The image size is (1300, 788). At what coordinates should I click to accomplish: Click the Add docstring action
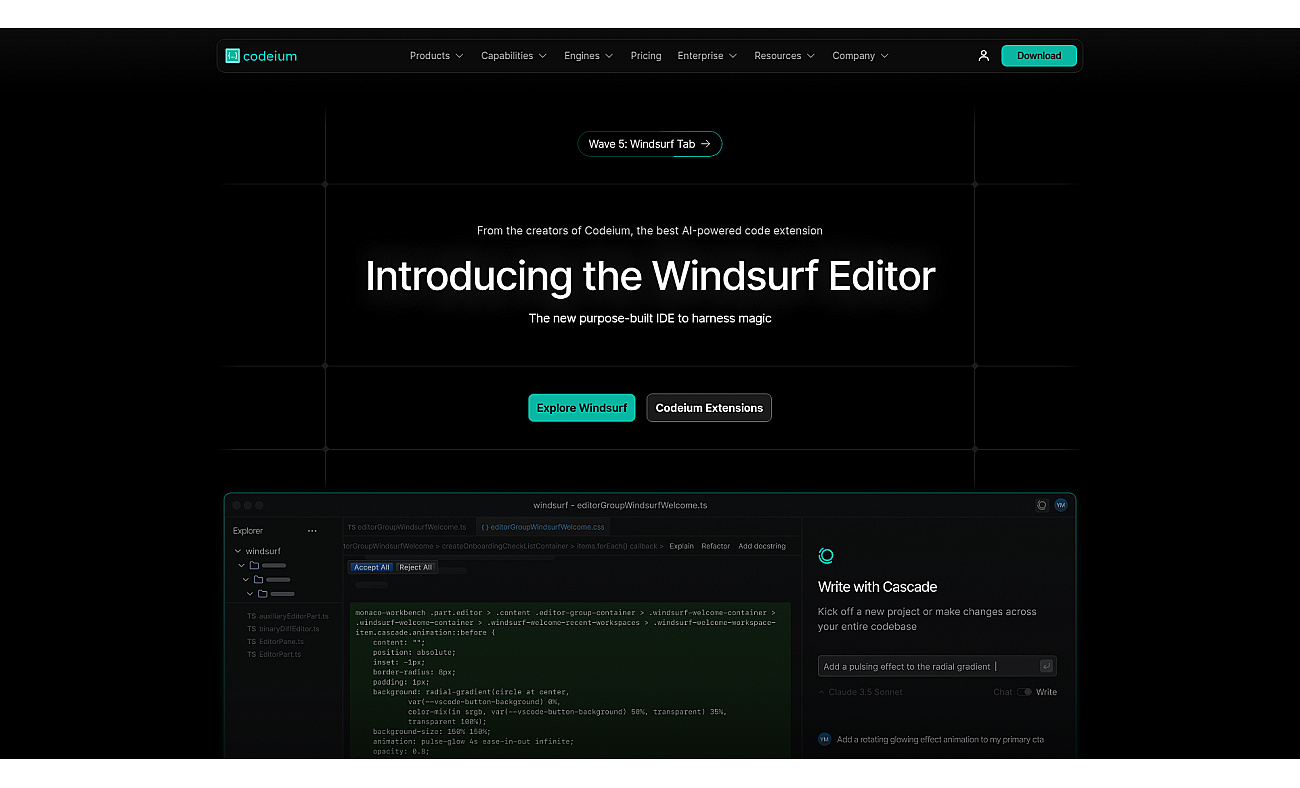click(762, 546)
